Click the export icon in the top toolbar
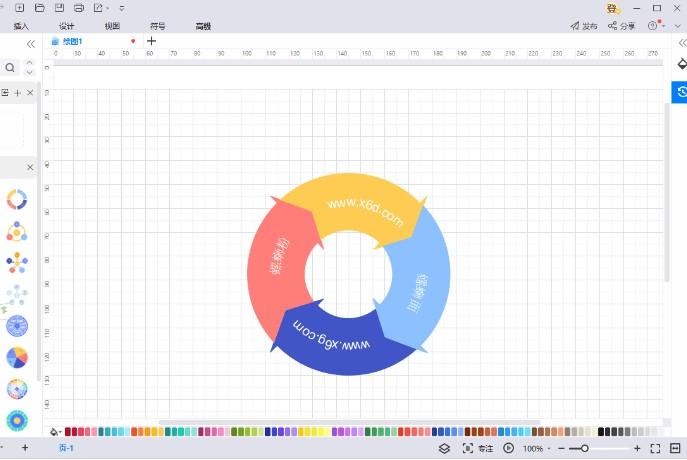687x460 pixels. (99, 8)
